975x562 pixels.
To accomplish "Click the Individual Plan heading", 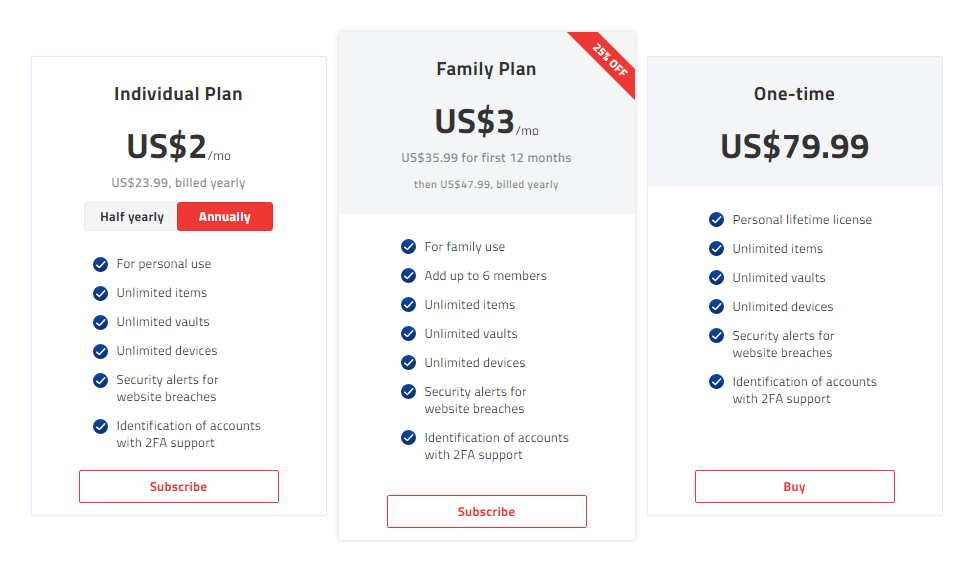I will point(178,94).
